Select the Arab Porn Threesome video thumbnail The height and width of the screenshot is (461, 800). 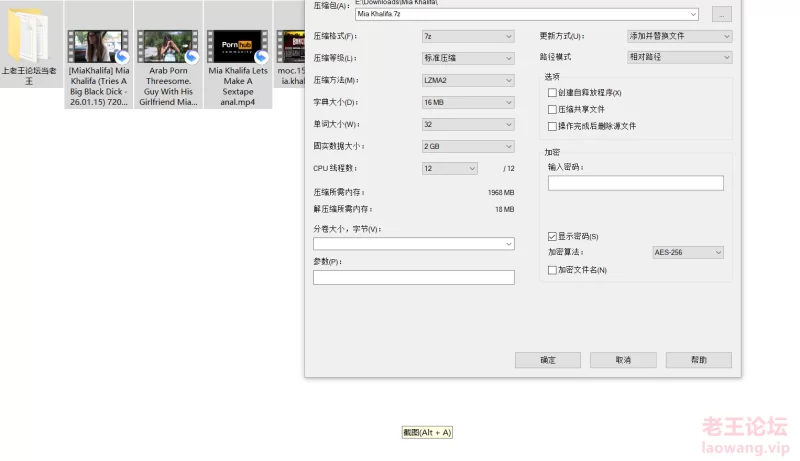[168, 46]
